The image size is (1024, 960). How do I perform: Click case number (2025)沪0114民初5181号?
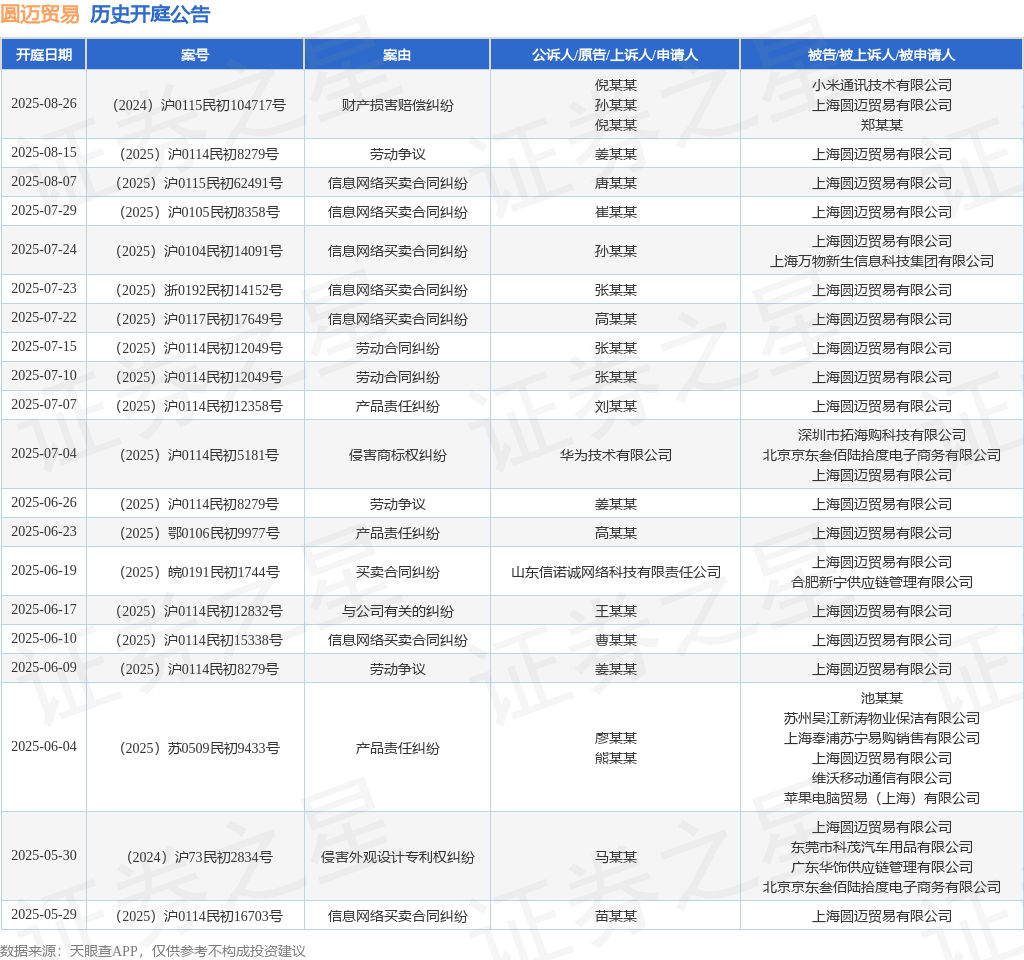[x=199, y=455]
